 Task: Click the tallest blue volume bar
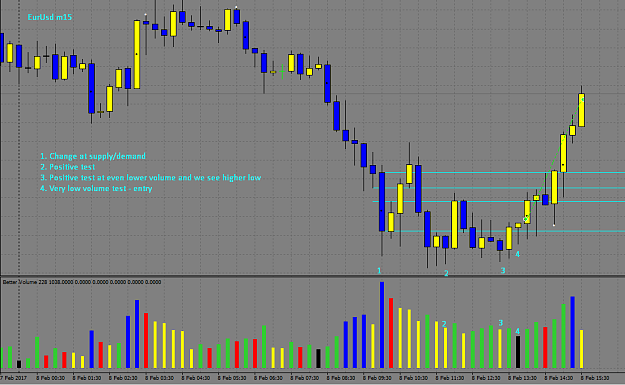point(382,325)
